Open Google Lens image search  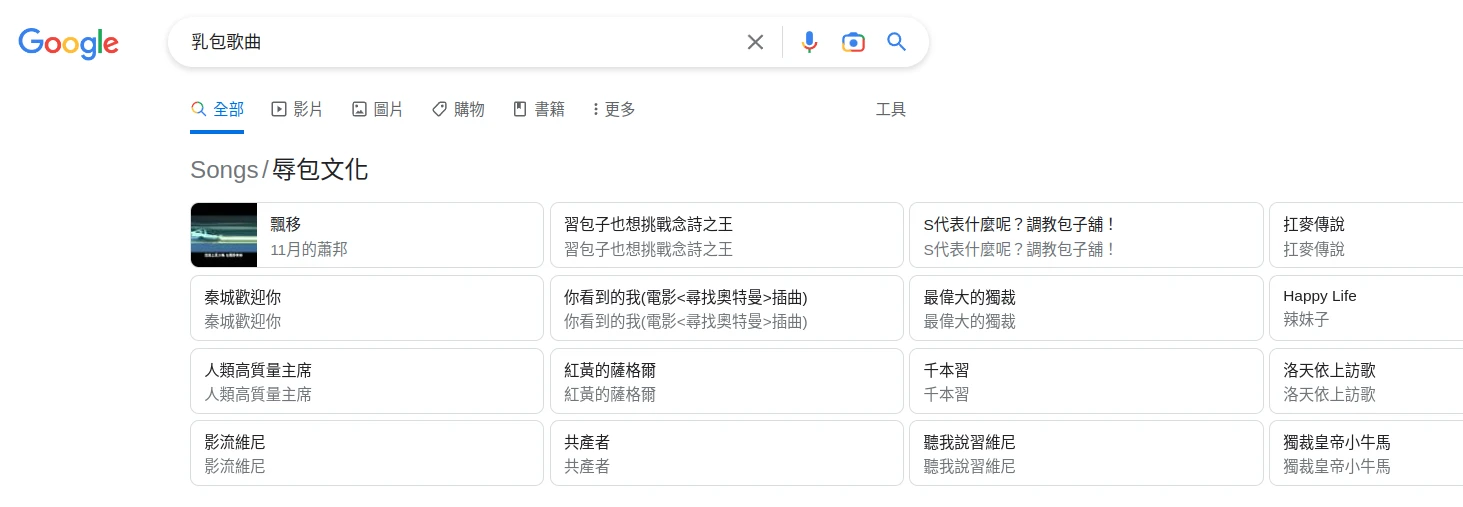[853, 42]
